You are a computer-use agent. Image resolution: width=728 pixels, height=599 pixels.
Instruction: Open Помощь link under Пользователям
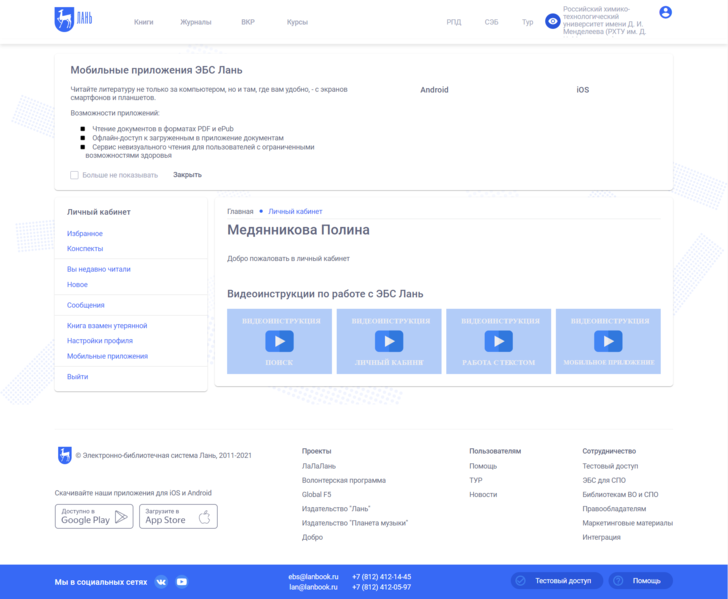tap(483, 466)
